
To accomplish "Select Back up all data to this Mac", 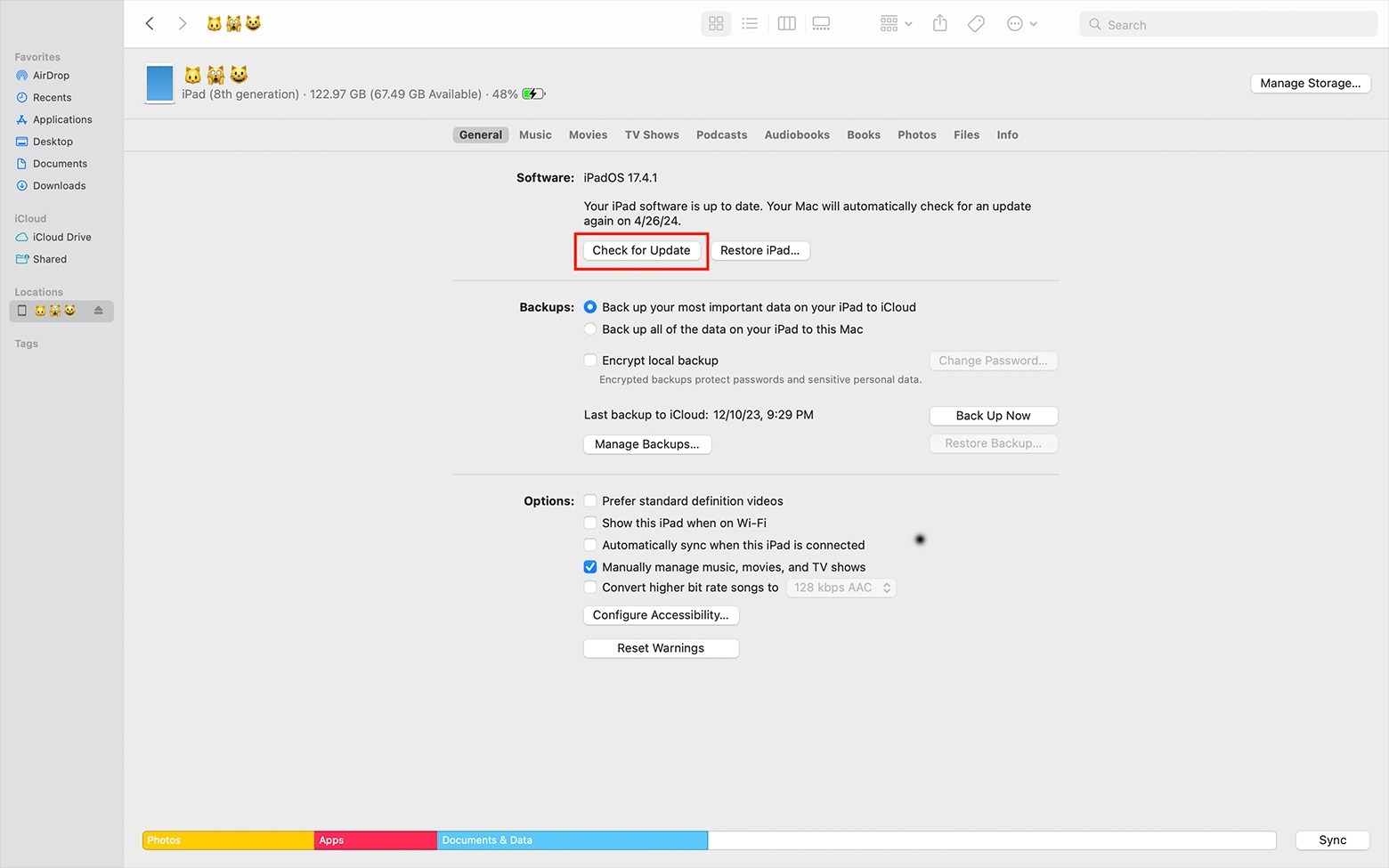I will 590,329.
